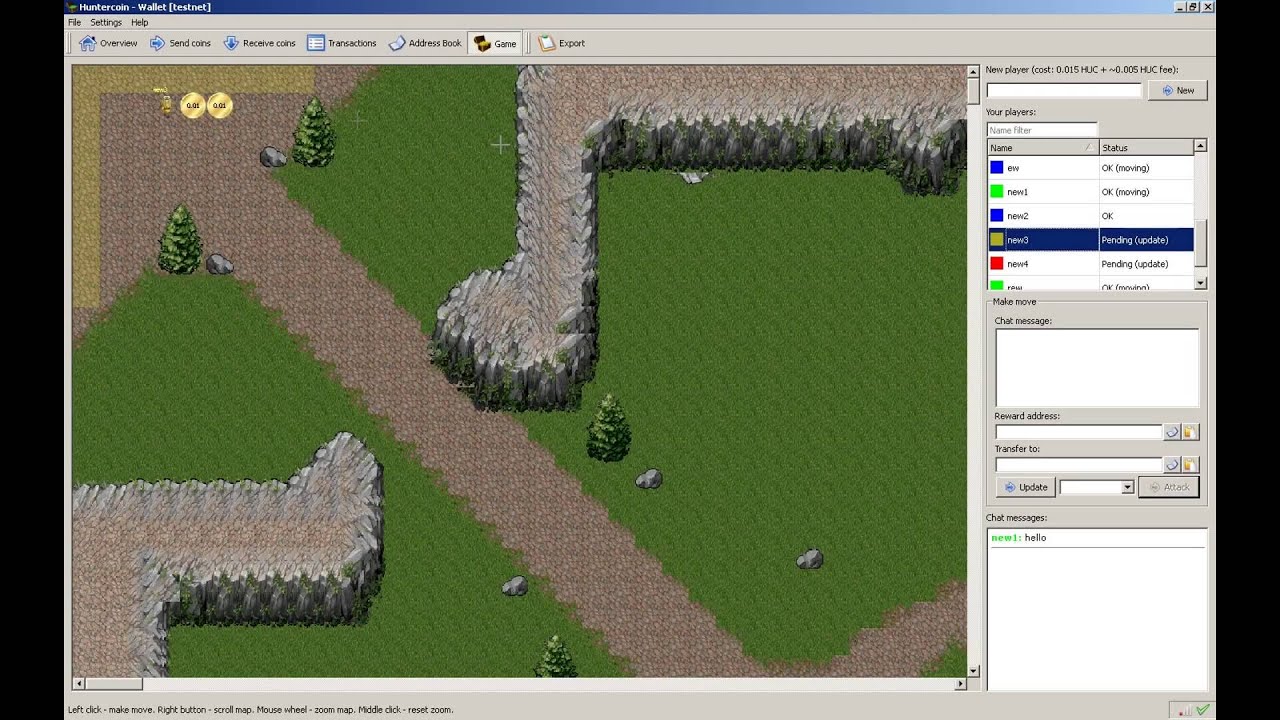This screenshot has height=720, width=1280.
Task: Click map vertical scrollbar up arrow
Action: tap(973, 72)
